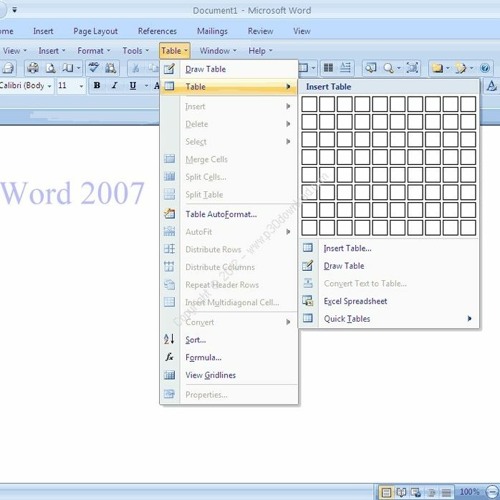Click the top-left cell of Insert Table grid
The height and width of the screenshot is (500, 500).
[x=309, y=104]
